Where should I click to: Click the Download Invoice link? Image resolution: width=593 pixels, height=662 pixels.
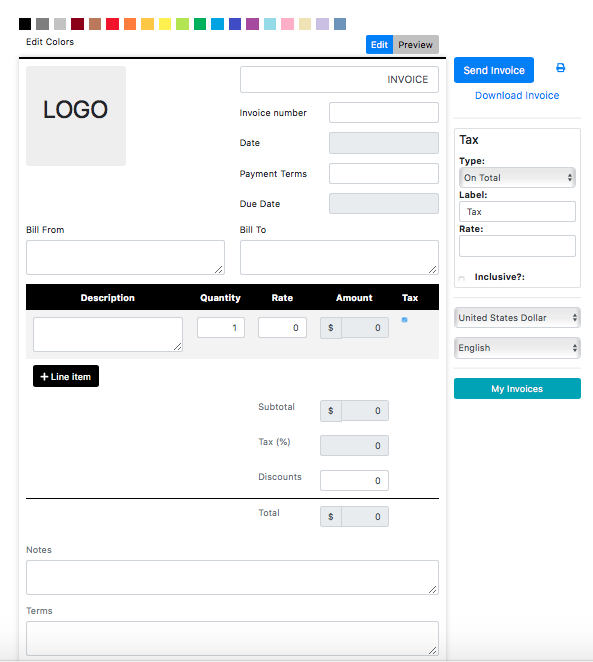point(517,95)
